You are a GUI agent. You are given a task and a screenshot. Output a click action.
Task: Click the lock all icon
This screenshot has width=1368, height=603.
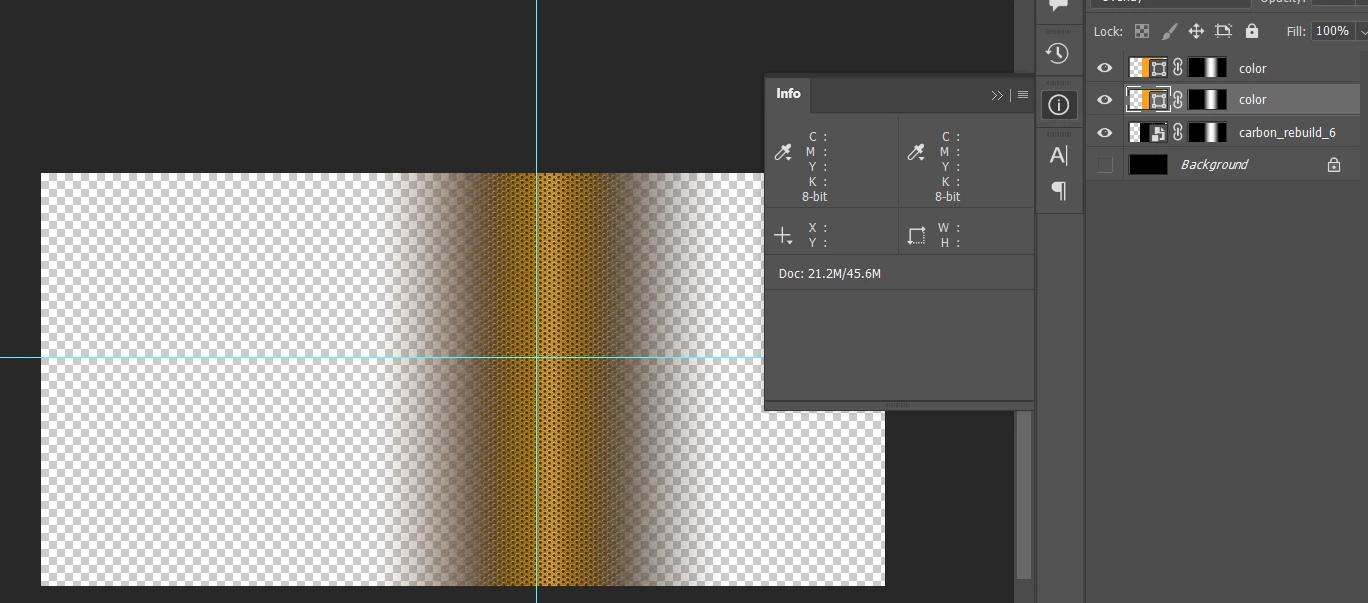(1251, 31)
